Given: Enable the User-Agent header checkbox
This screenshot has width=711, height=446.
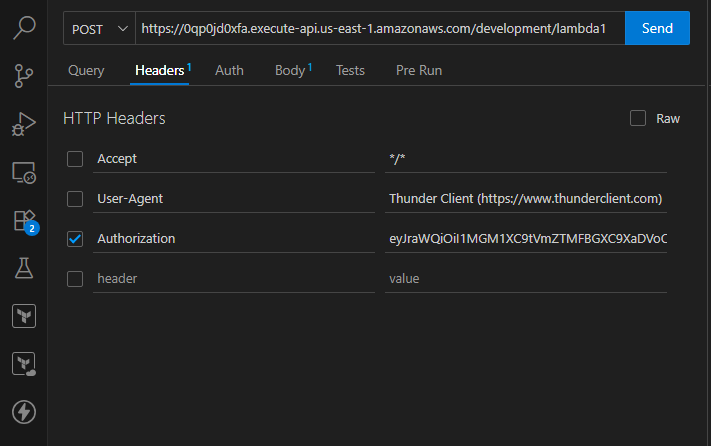Looking at the screenshot, I should click(75, 199).
